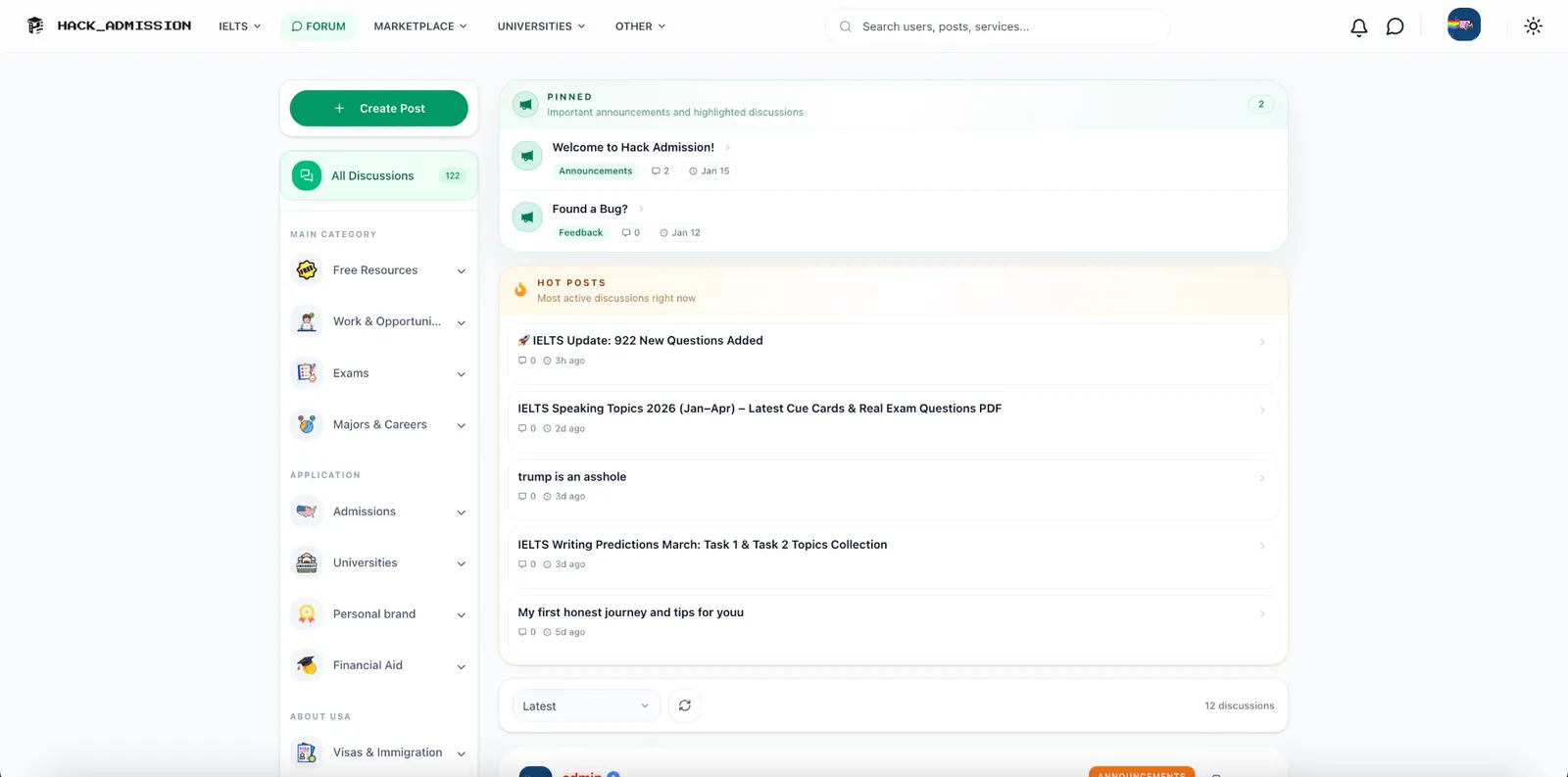Open the Found a Bug post

coord(590,209)
